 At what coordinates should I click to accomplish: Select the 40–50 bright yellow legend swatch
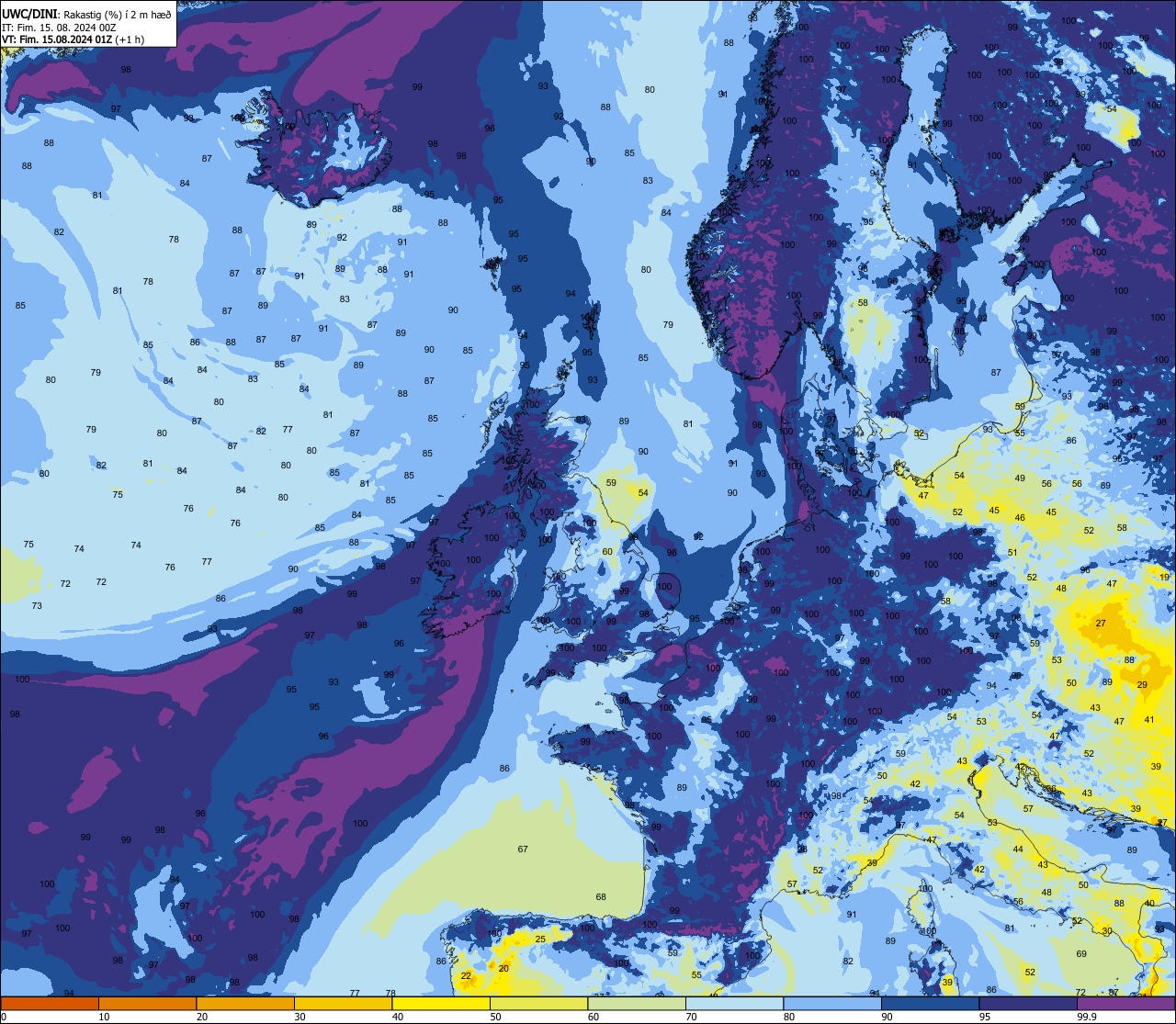click(x=441, y=1003)
